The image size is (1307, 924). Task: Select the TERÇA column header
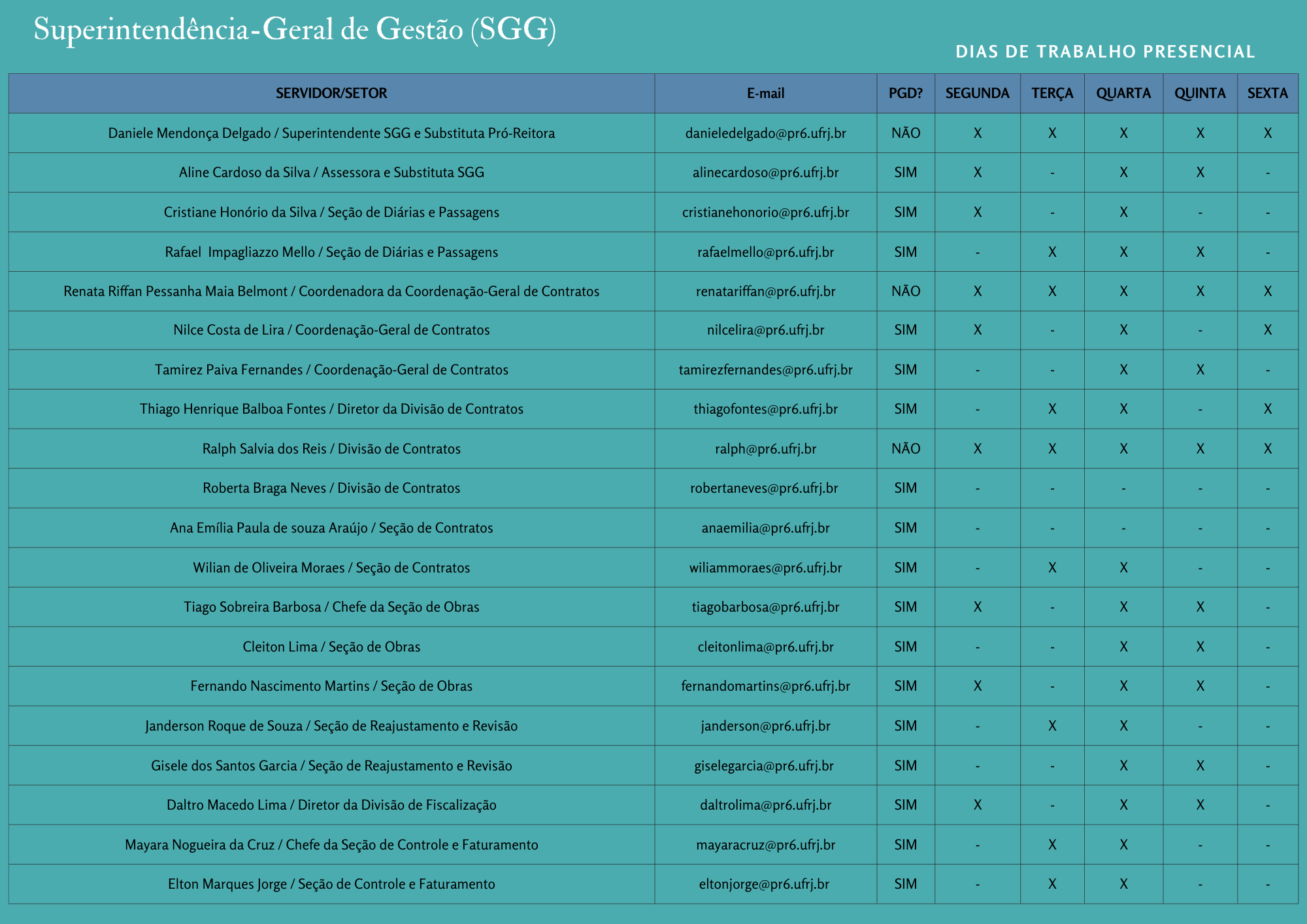1052,93
